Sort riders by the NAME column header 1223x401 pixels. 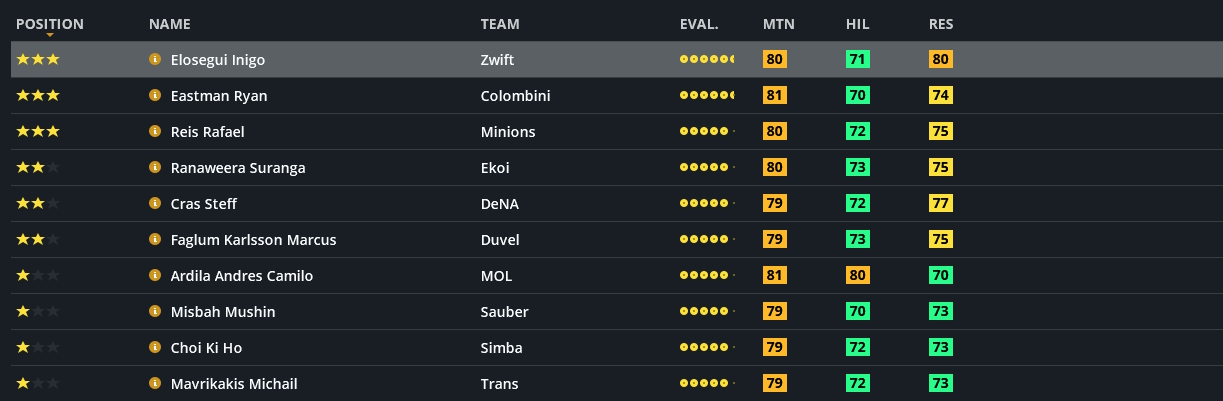coord(169,24)
